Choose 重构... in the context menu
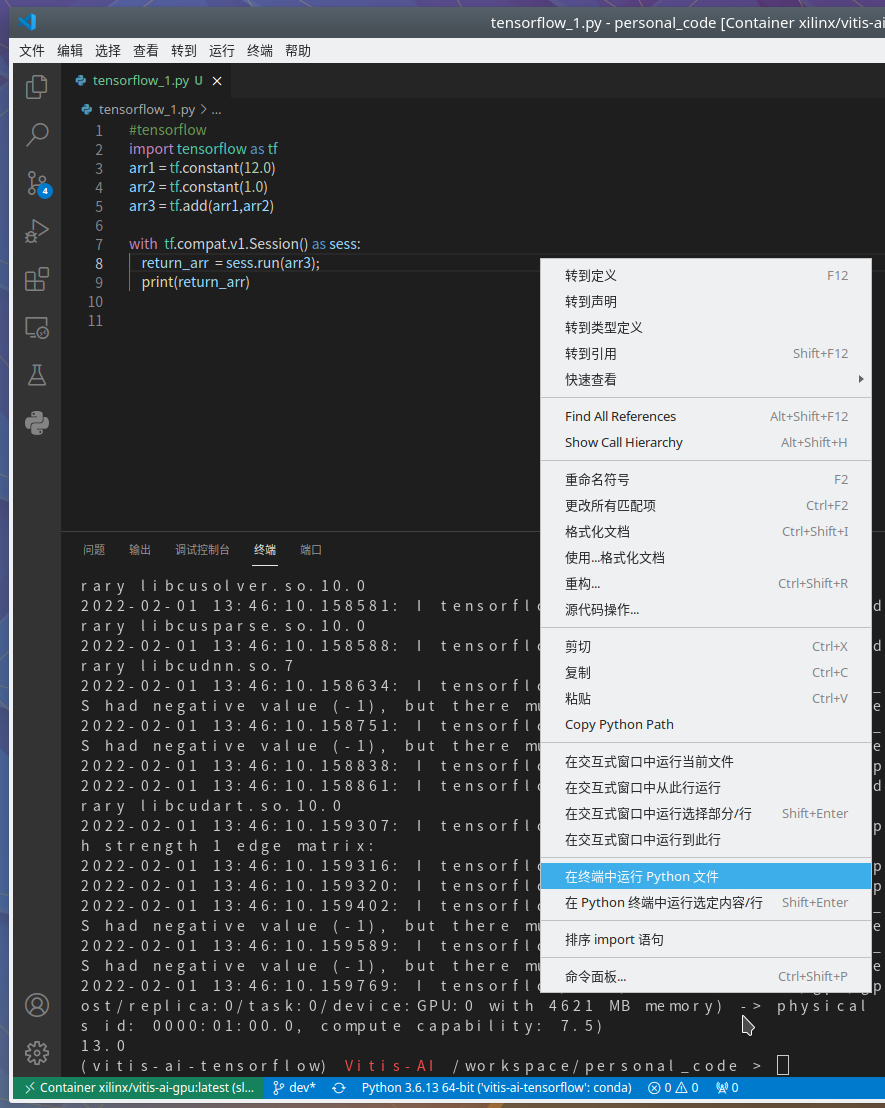 705,584
